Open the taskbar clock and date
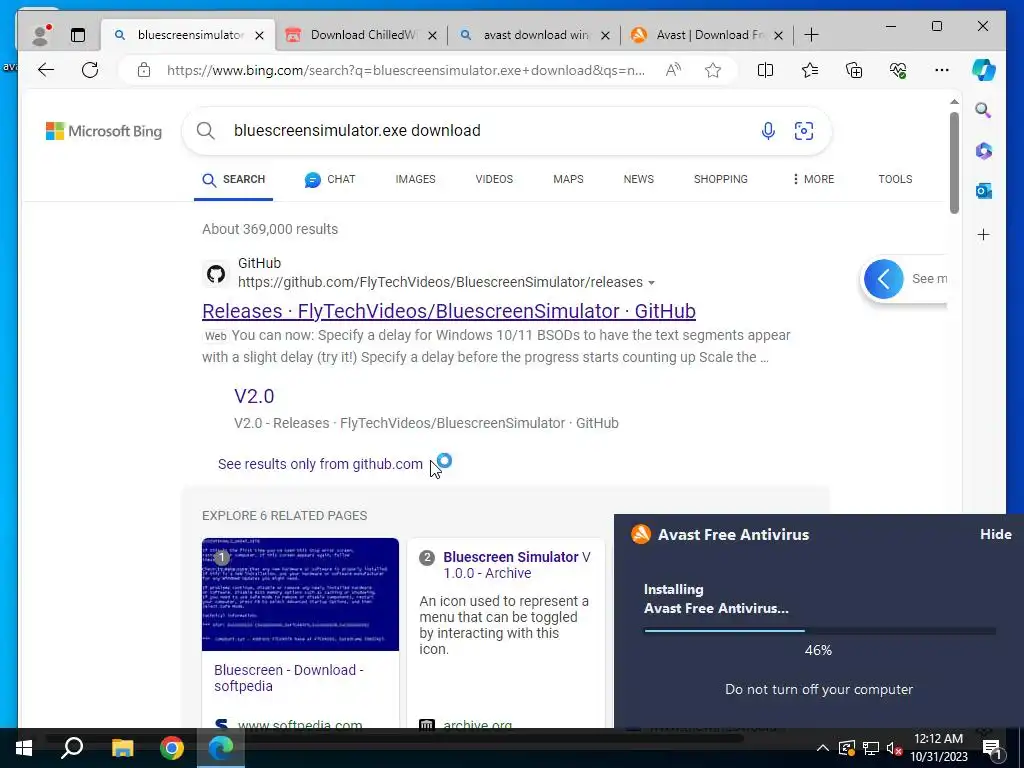Screen dimensions: 1024x768 (938, 748)
